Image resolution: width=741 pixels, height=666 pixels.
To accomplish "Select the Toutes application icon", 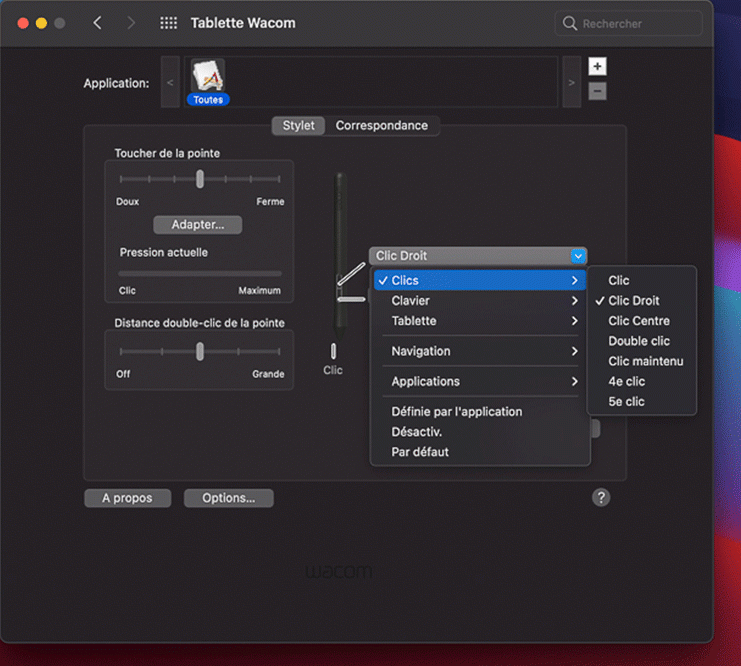I will click(208, 82).
